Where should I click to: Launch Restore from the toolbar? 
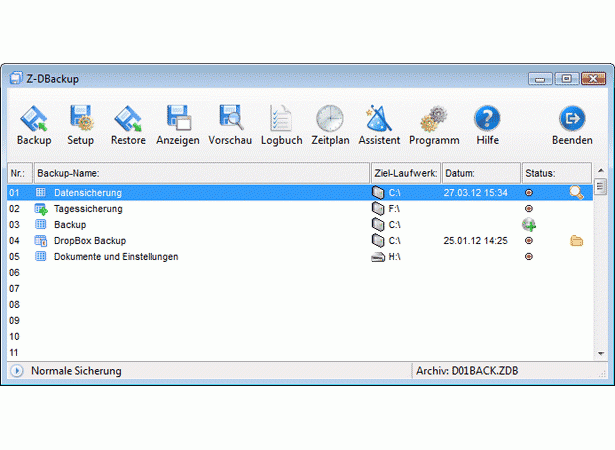[x=128, y=125]
